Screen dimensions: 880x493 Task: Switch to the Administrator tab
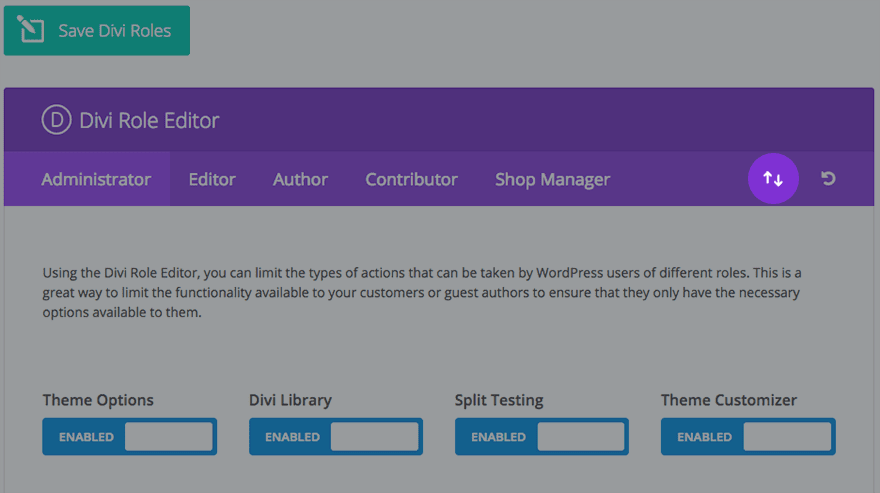96,180
